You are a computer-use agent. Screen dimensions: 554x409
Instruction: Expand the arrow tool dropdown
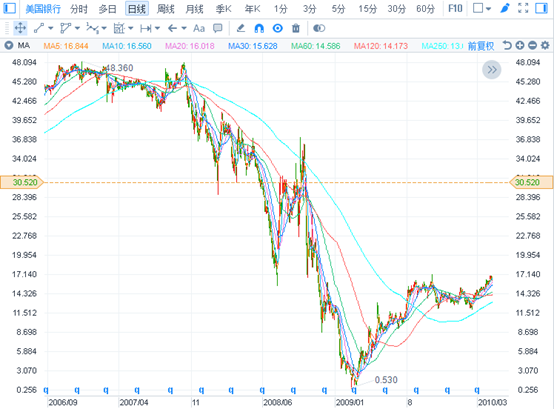click(x=184, y=28)
